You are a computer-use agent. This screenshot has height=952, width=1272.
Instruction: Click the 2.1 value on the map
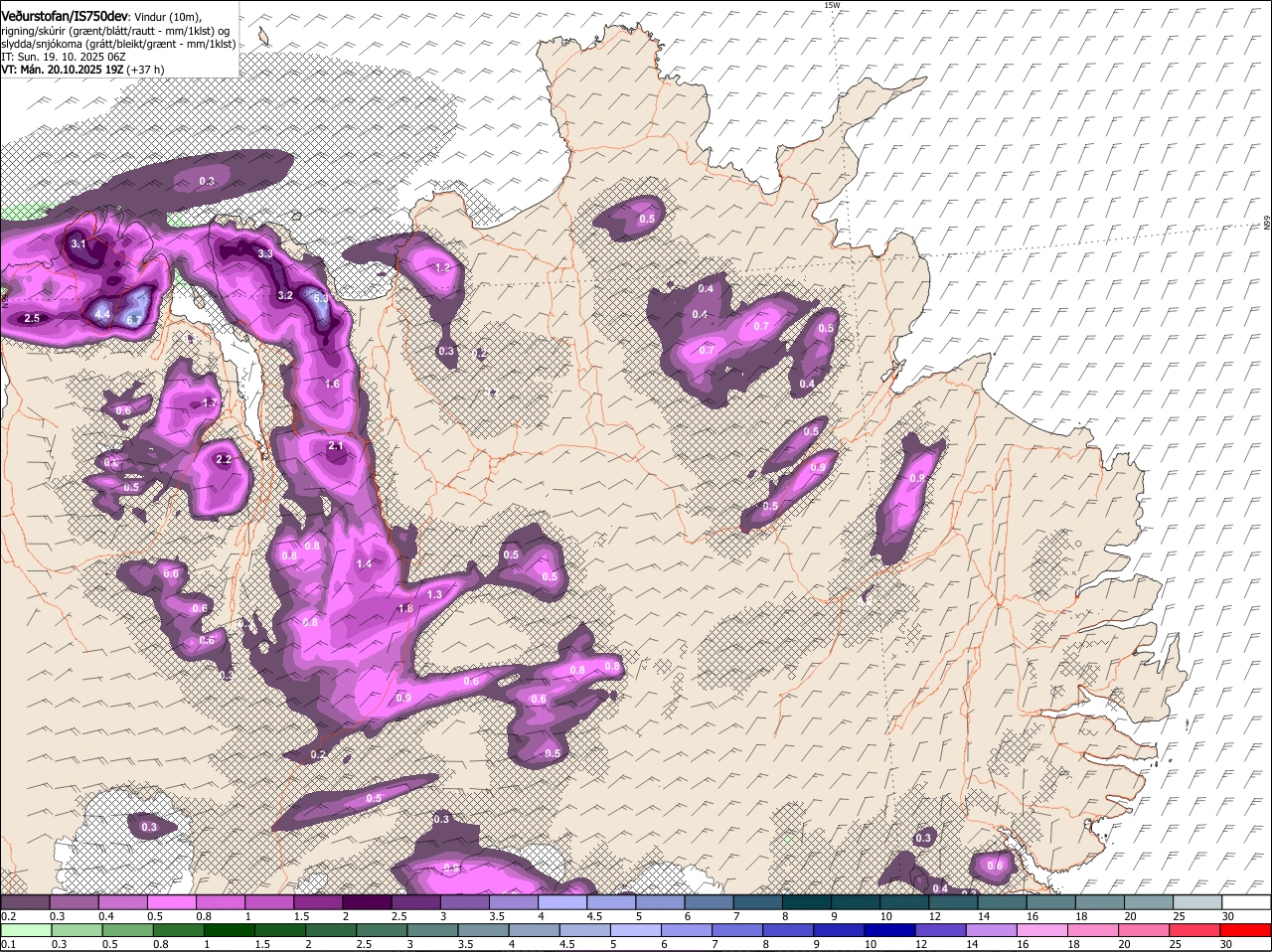336,446
